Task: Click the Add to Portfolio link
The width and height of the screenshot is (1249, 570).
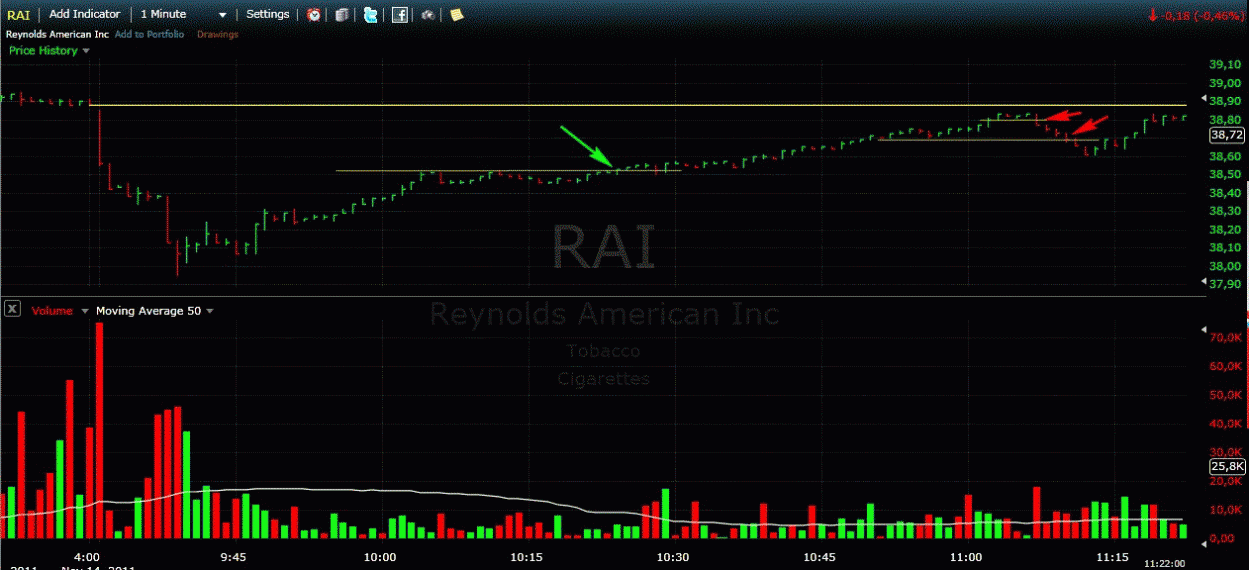Action: pos(150,34)
